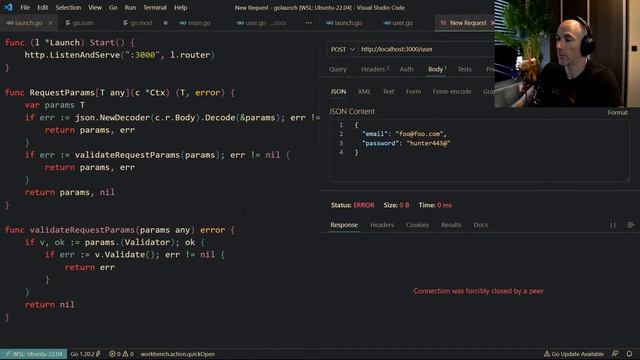The width and height of the screenshot is (640, 360).
Task: Click the unsaved dot on go.mod tab
Action: tap(165, 23)
